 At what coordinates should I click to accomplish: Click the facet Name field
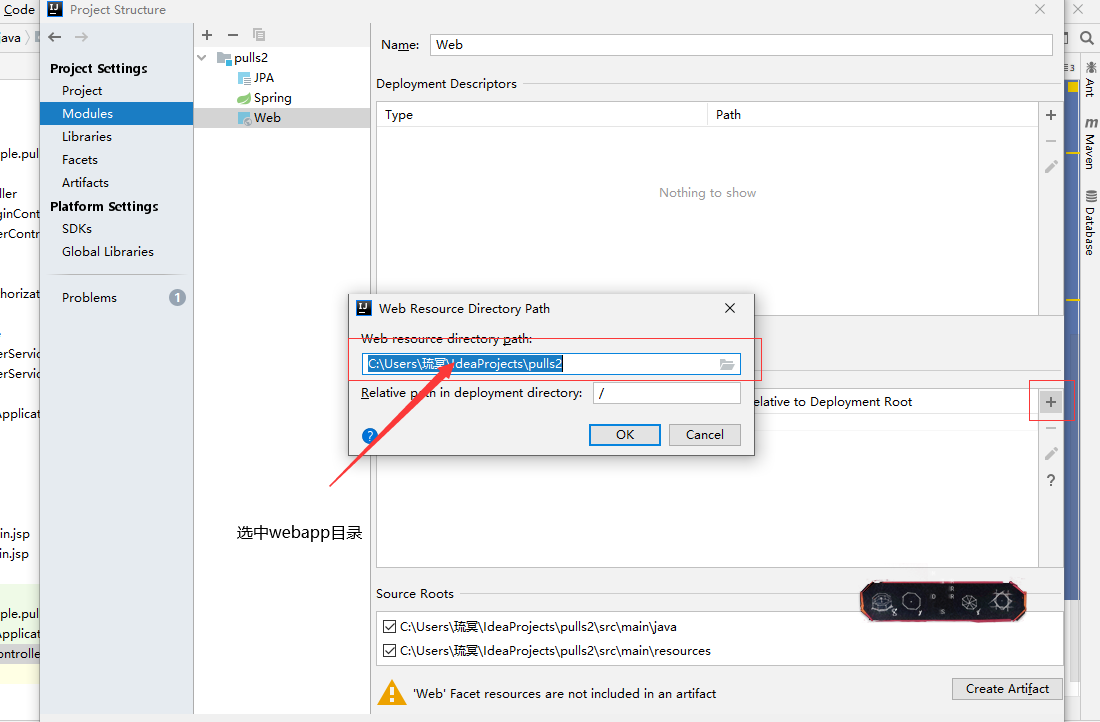(741, 45)
